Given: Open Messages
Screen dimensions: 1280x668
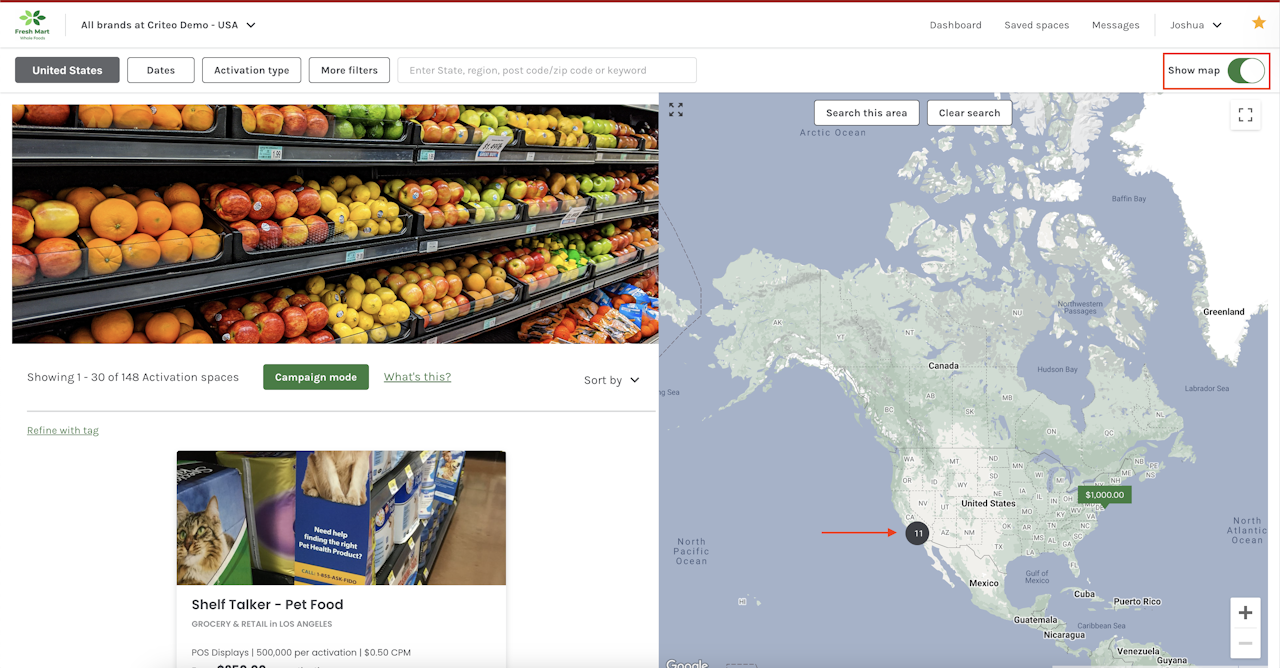Looking at the screenshot, I should click(x=1115, y=25).
